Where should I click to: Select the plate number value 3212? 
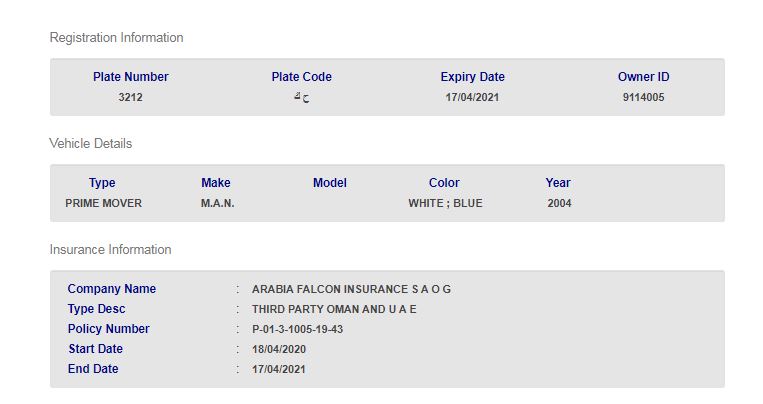coord(131,98)
